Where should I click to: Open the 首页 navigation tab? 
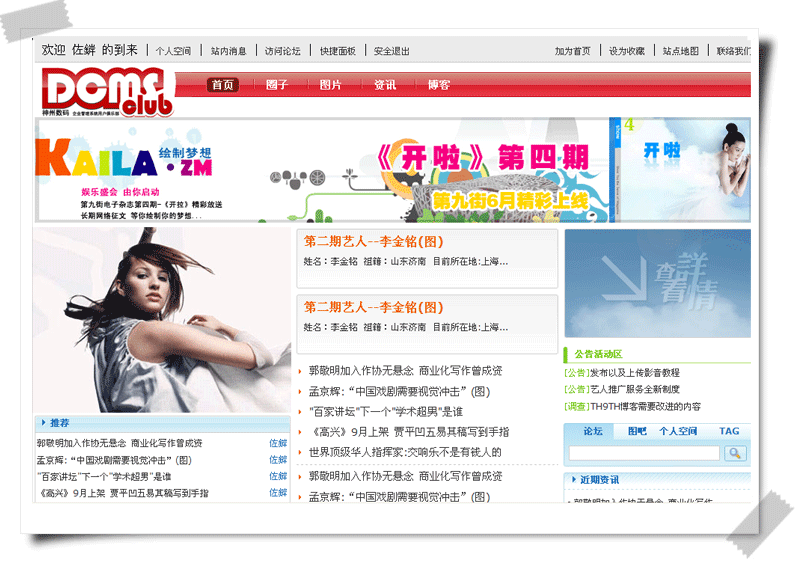(x=223, y=85)
